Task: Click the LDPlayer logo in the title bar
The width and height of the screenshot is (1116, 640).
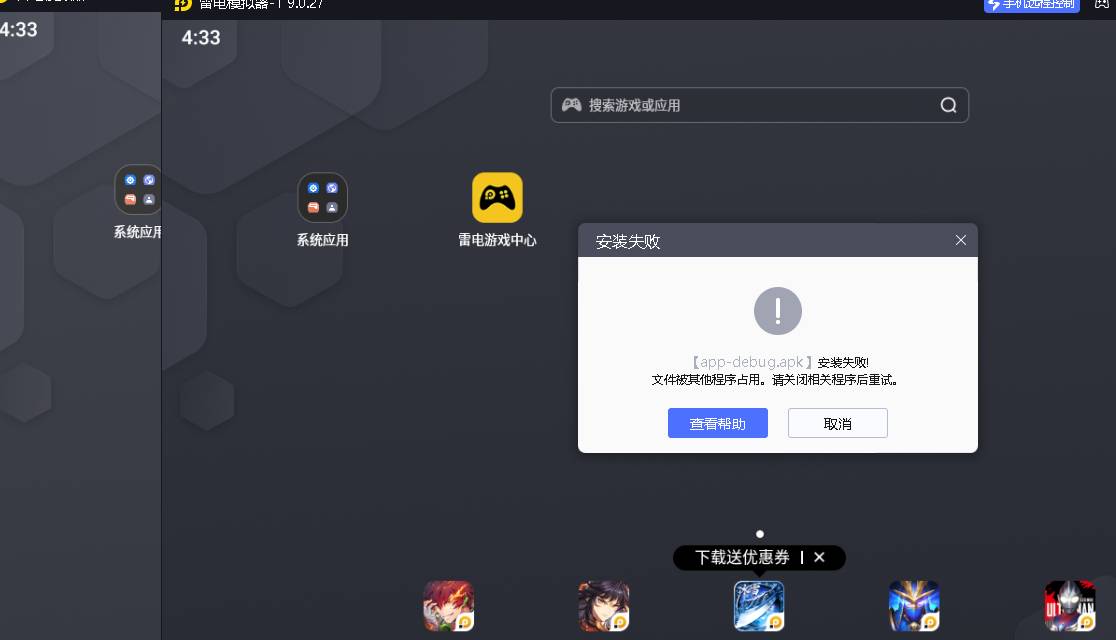Action: click(x=182, y=4)
